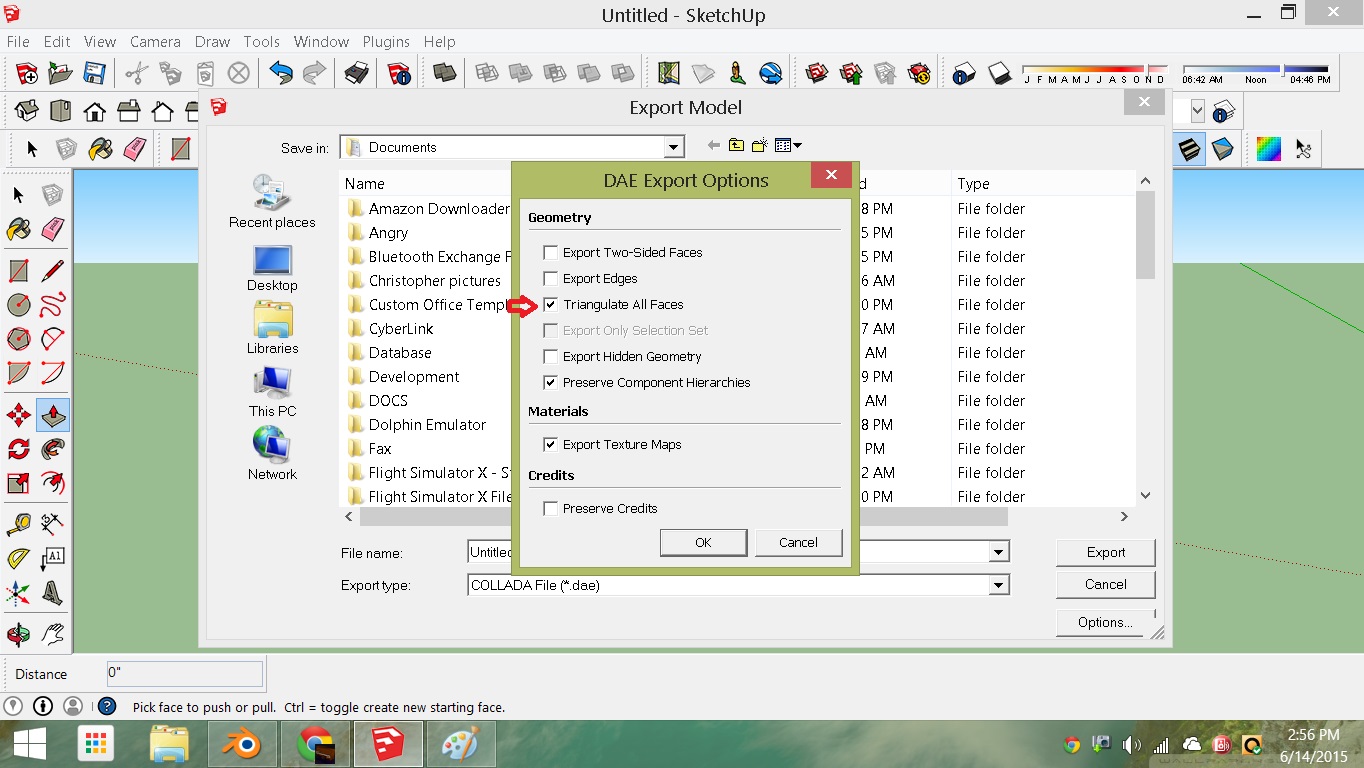Expand the Save in Documents dropdown
Viewport: 1364px width, 768px height.
coord(674,148)
